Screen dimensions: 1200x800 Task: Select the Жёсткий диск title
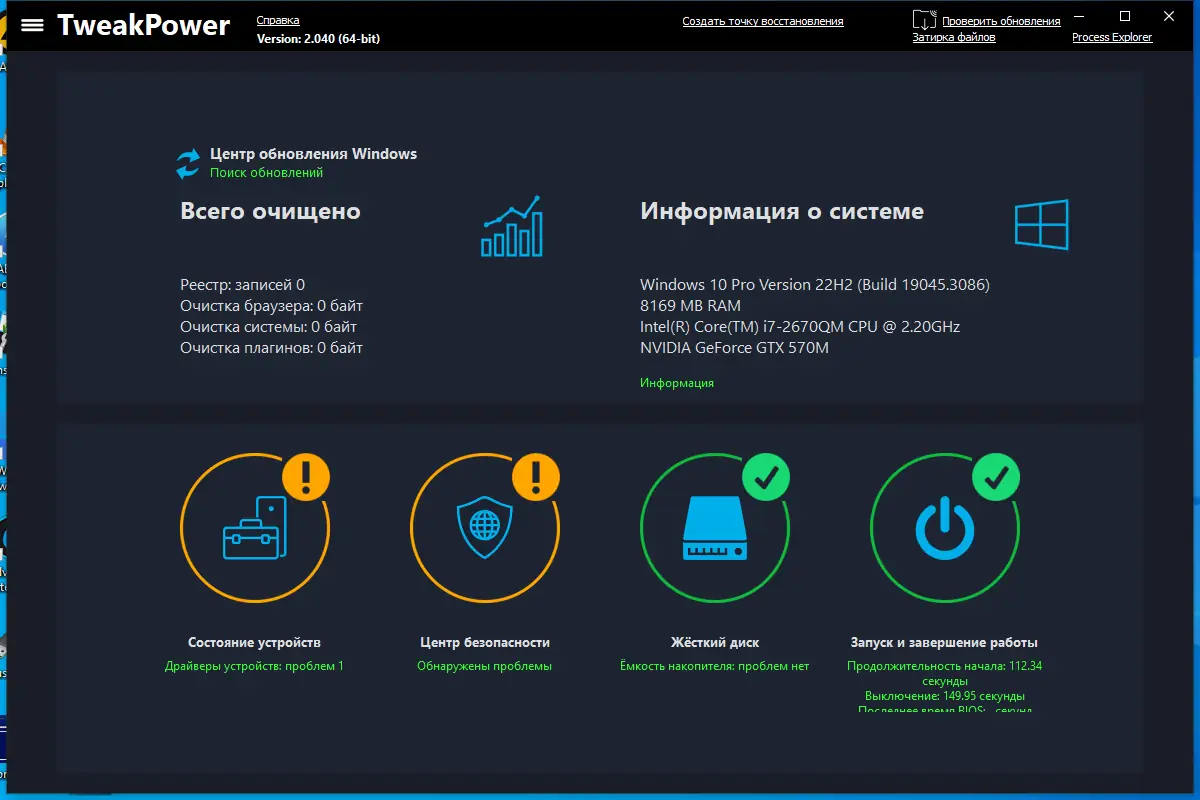[715, 643]
